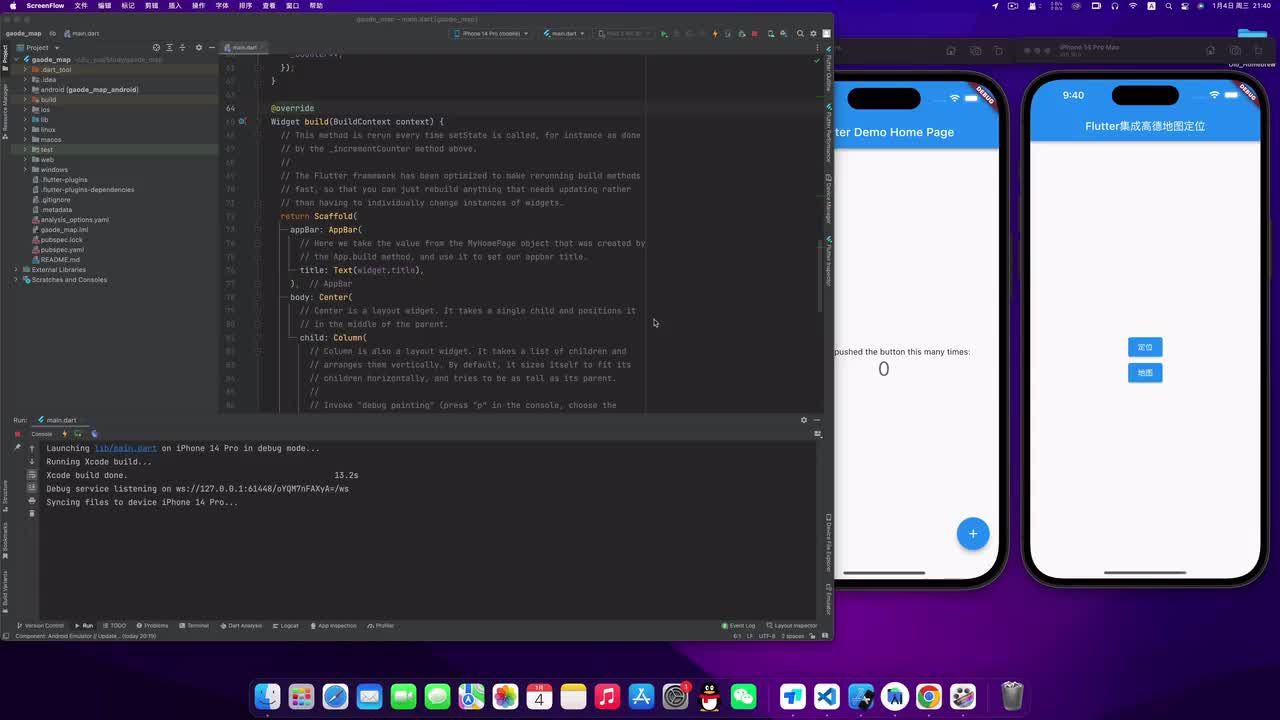Click the hot reload lightning icon in Run console
Viewport: 1280px width, 720px height.
point(65,434)
